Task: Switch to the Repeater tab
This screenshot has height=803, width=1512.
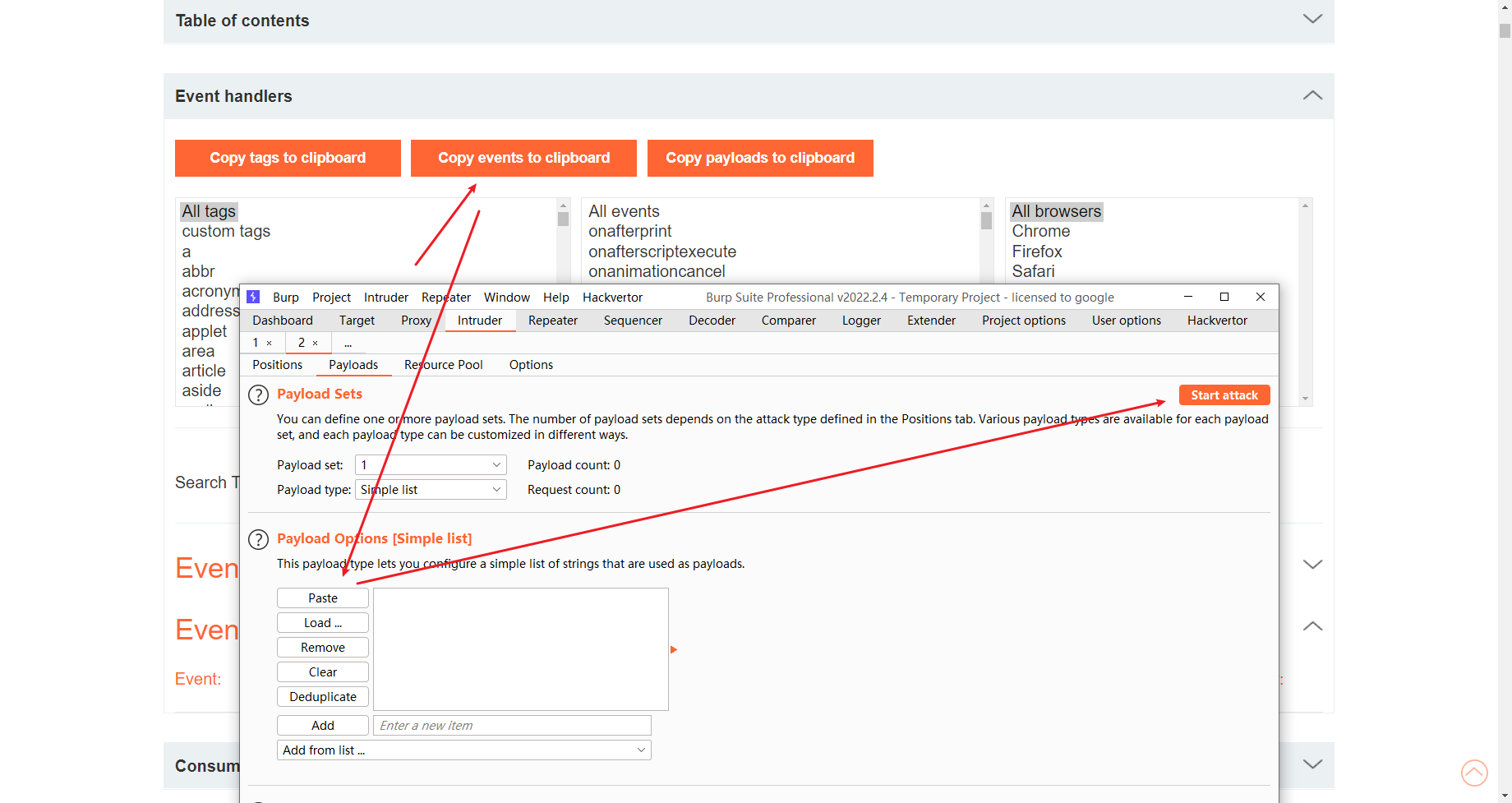Action: coord(553,321)
